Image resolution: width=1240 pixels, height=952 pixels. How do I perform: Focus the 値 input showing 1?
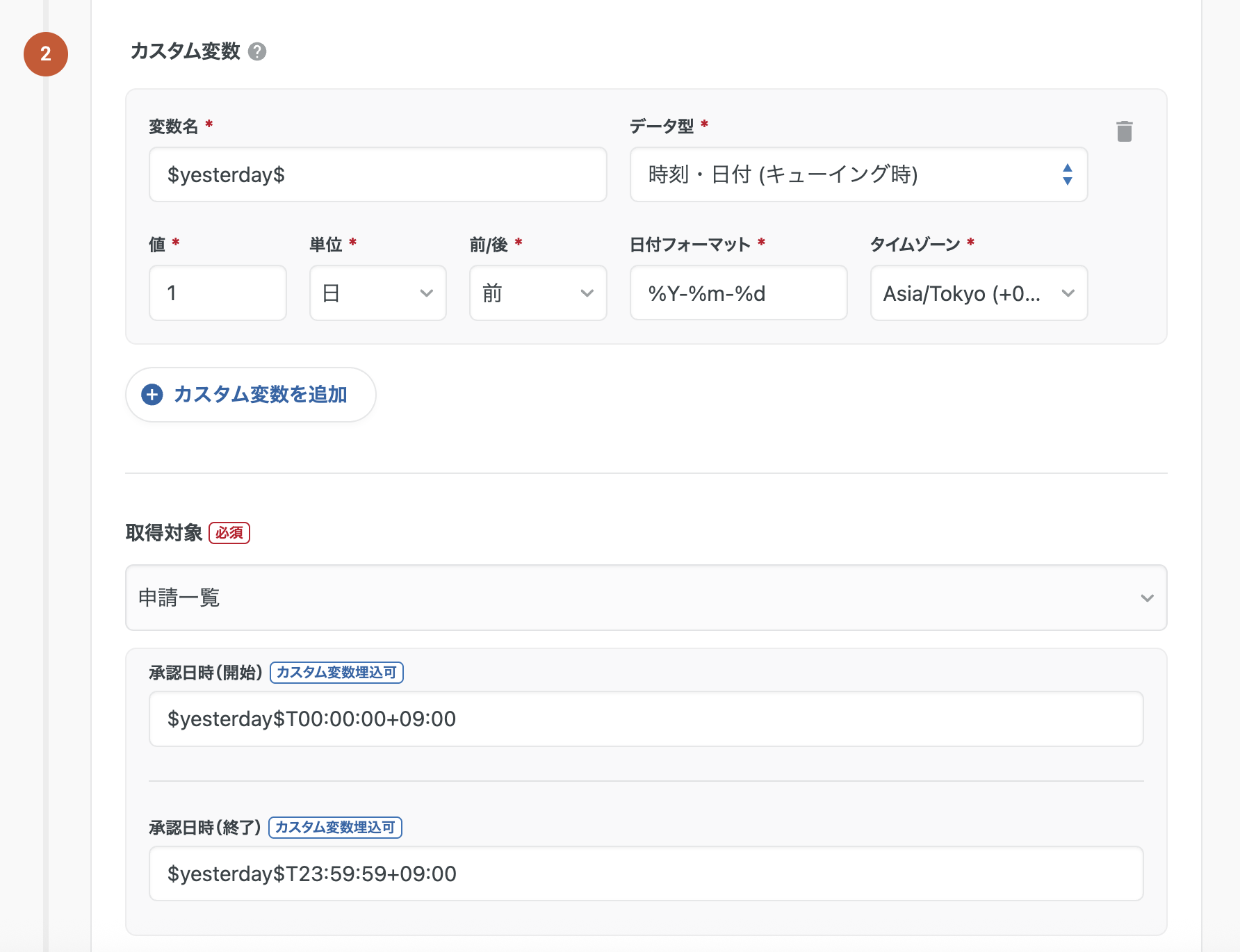tap(218, 293)
